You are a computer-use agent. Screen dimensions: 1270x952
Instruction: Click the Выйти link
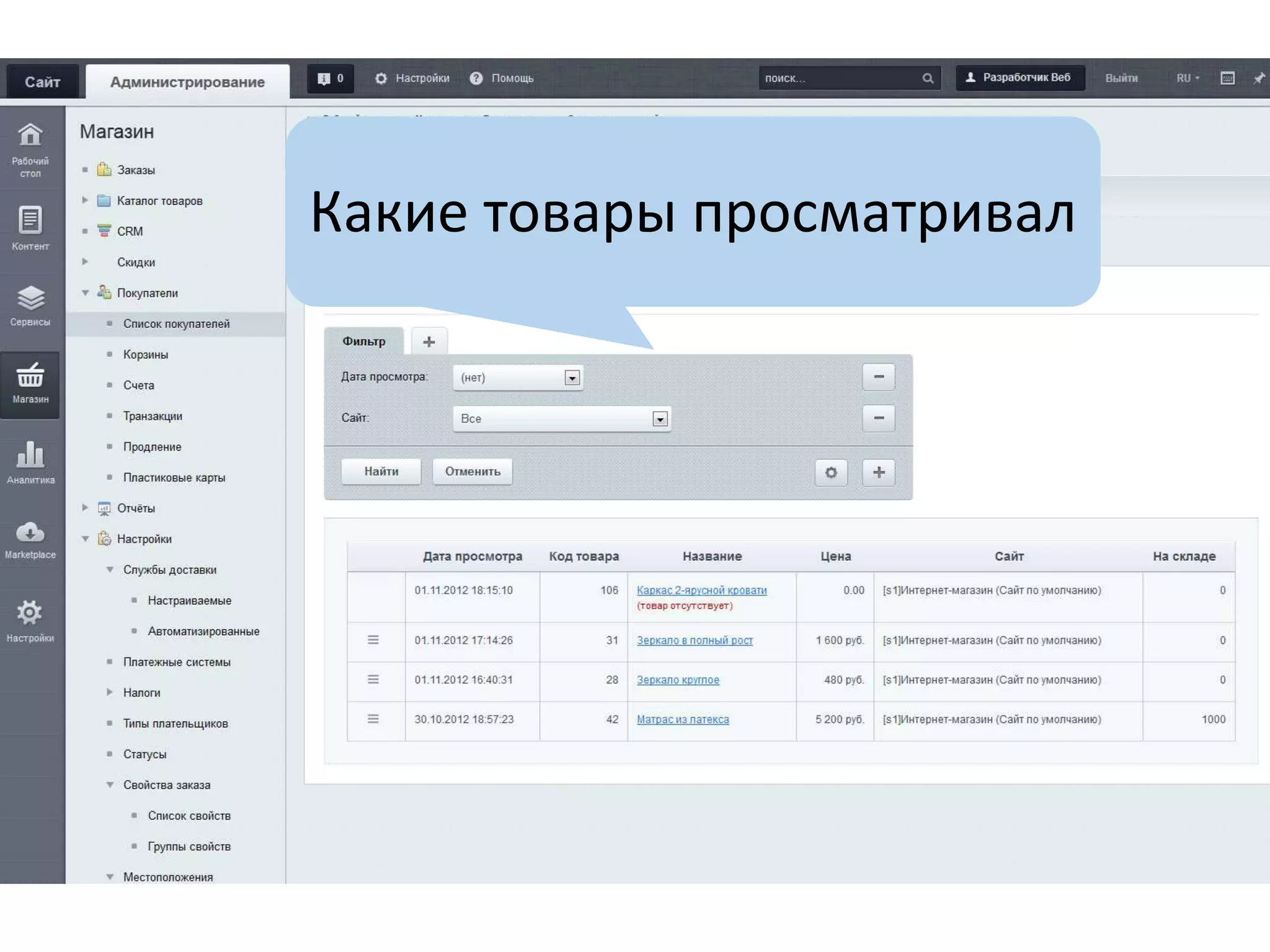click(1121, 78)
